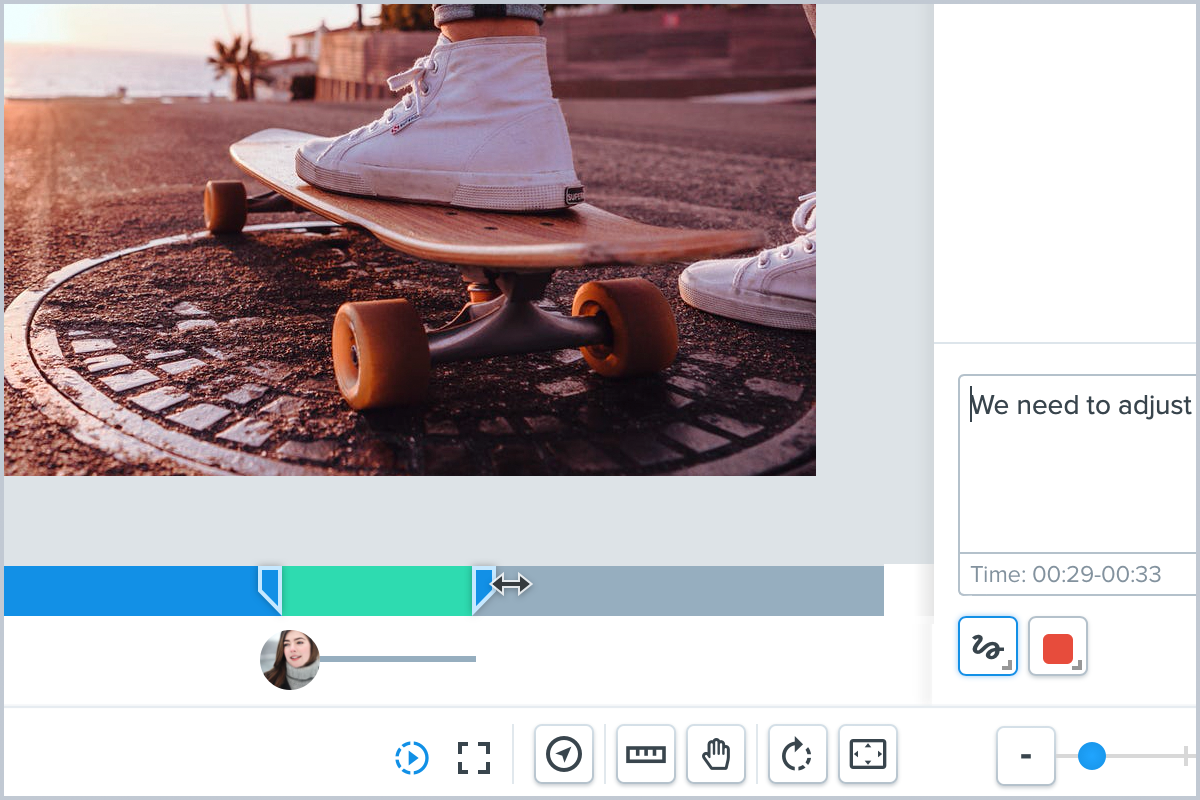
Task: Click into the 'We need to adjust' comment box
Action: point(1080,460)
